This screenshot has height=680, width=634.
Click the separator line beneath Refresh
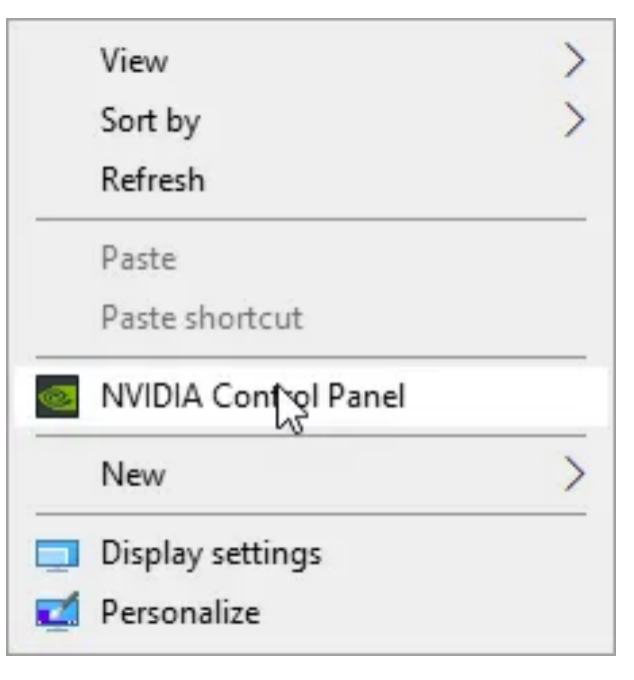pyautogui.click(x=311, y=220)
